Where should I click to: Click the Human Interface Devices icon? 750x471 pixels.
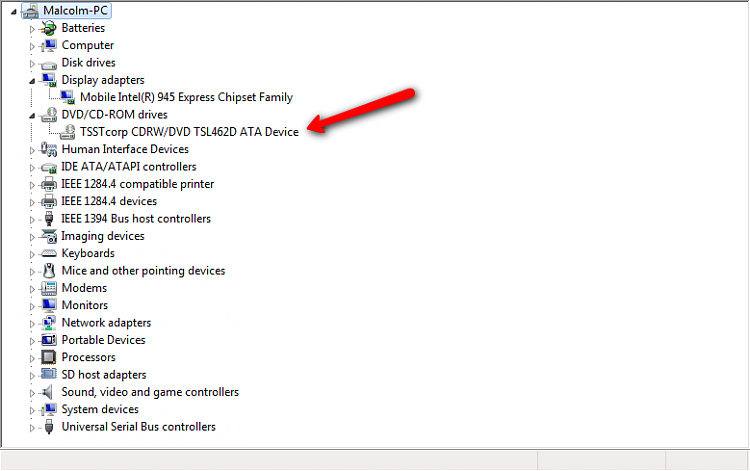(x=48, y=149)
